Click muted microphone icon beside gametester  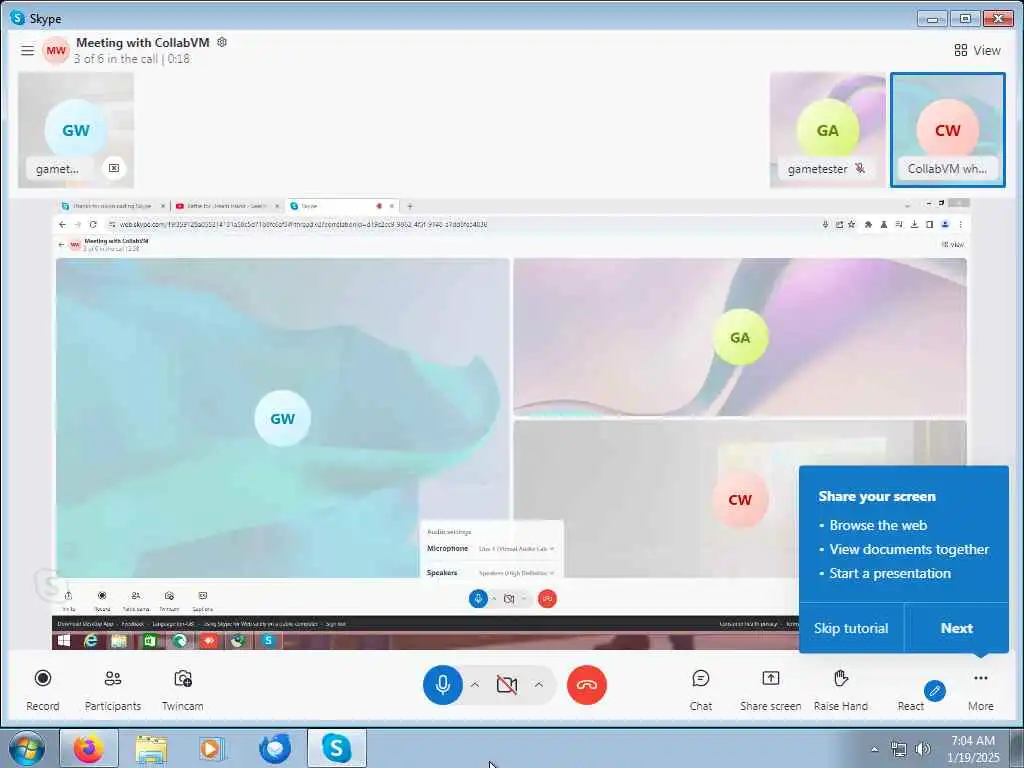tap(860, 168)
